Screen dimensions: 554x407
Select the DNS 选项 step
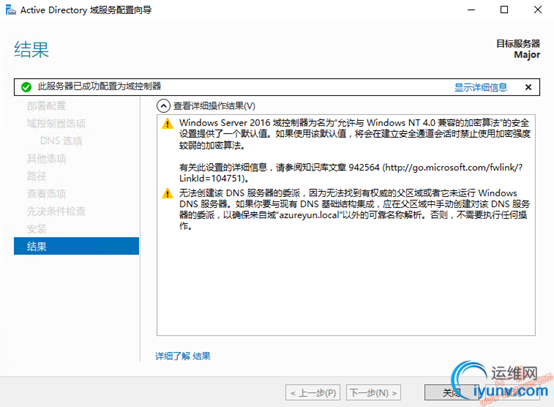coord(61,141)
